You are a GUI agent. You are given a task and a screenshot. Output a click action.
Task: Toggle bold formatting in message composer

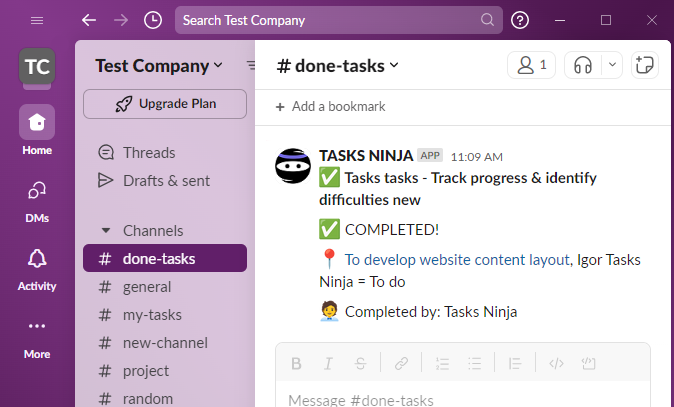coord(296,363)
